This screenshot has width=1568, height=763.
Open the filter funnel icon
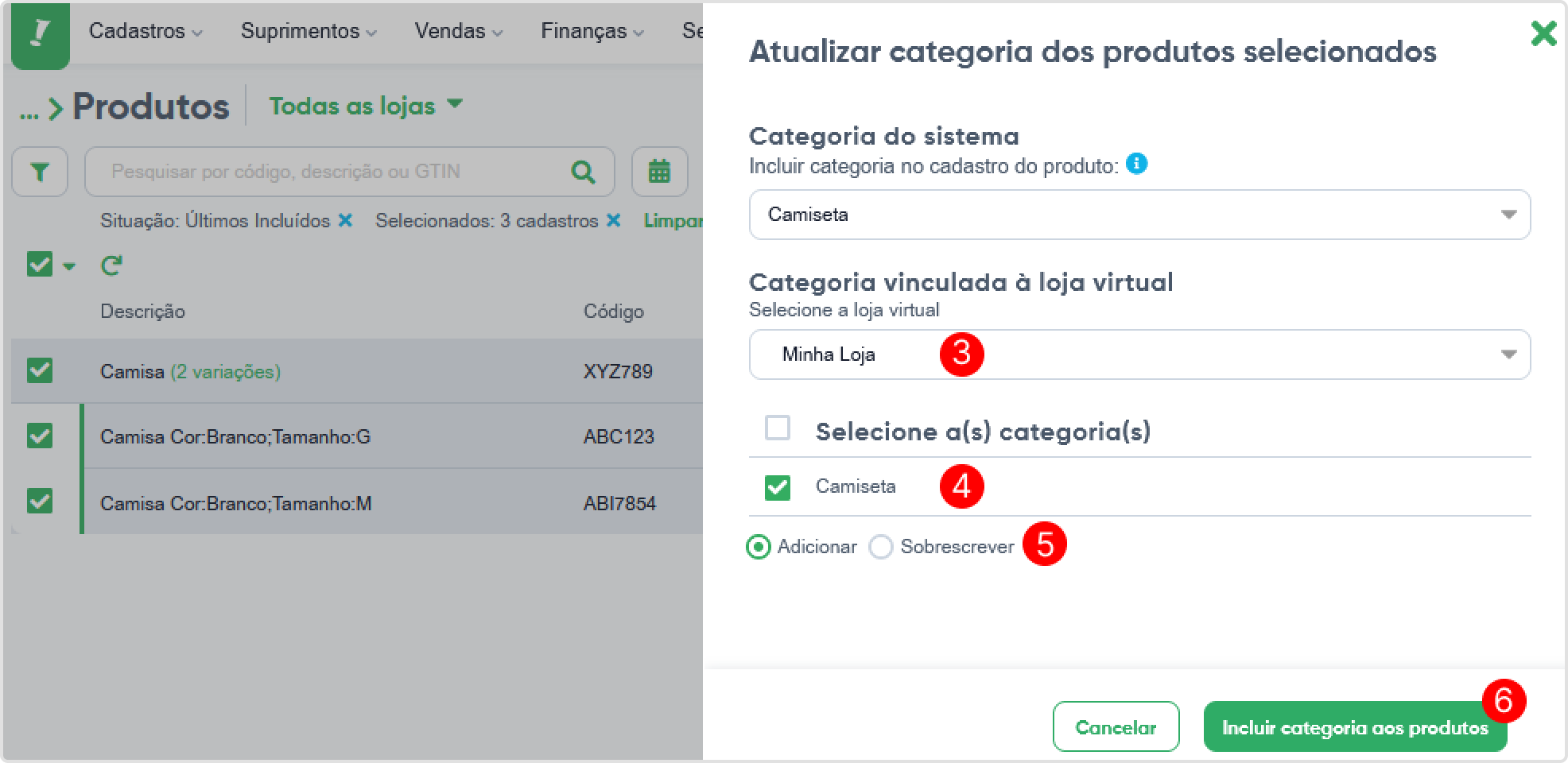pyautogui.click(x=40, y=172)
